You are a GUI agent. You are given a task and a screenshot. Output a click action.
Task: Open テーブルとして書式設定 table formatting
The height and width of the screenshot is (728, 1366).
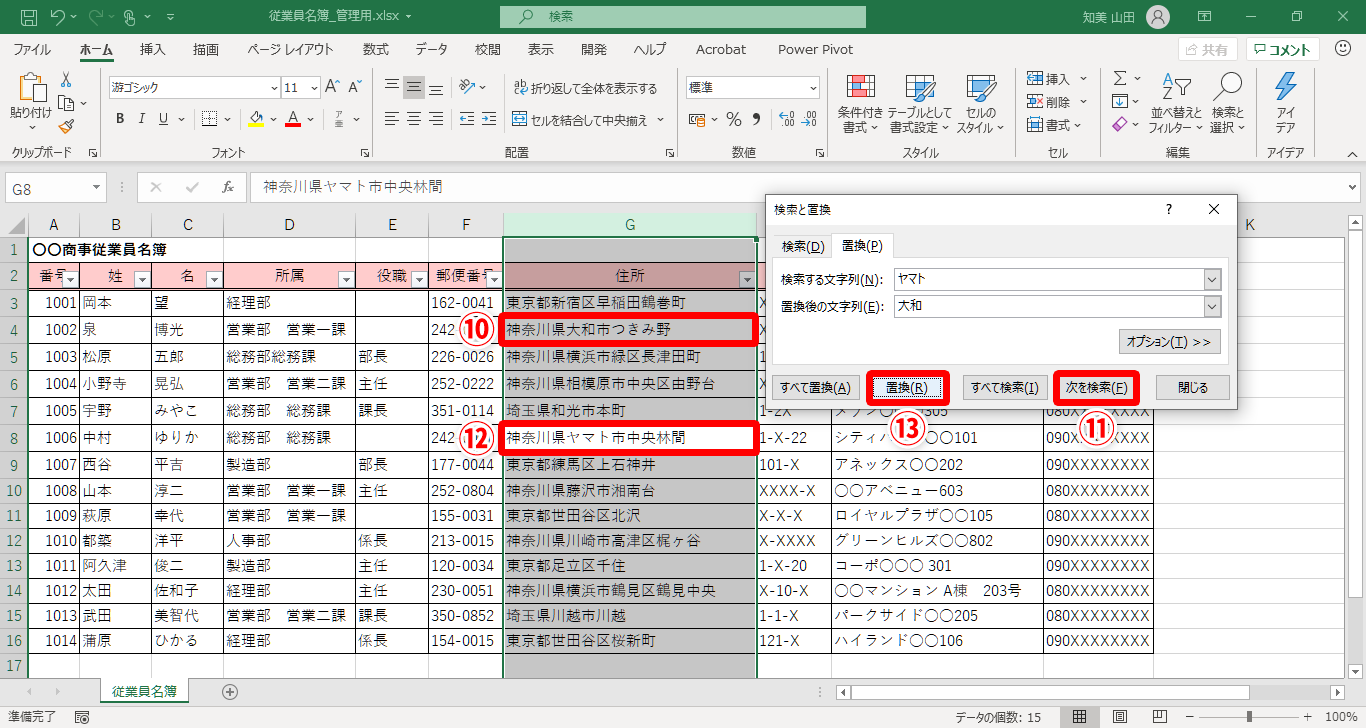click(x=919, y=104)
